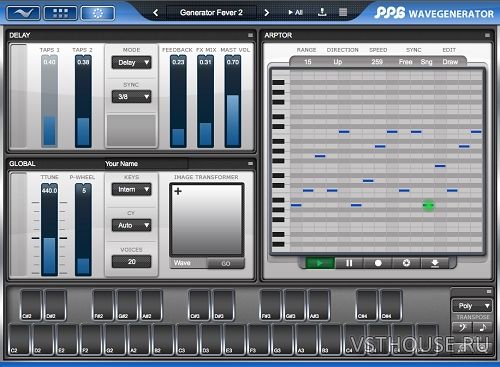Open the CY Auto dropdown

tap(132, 225)
